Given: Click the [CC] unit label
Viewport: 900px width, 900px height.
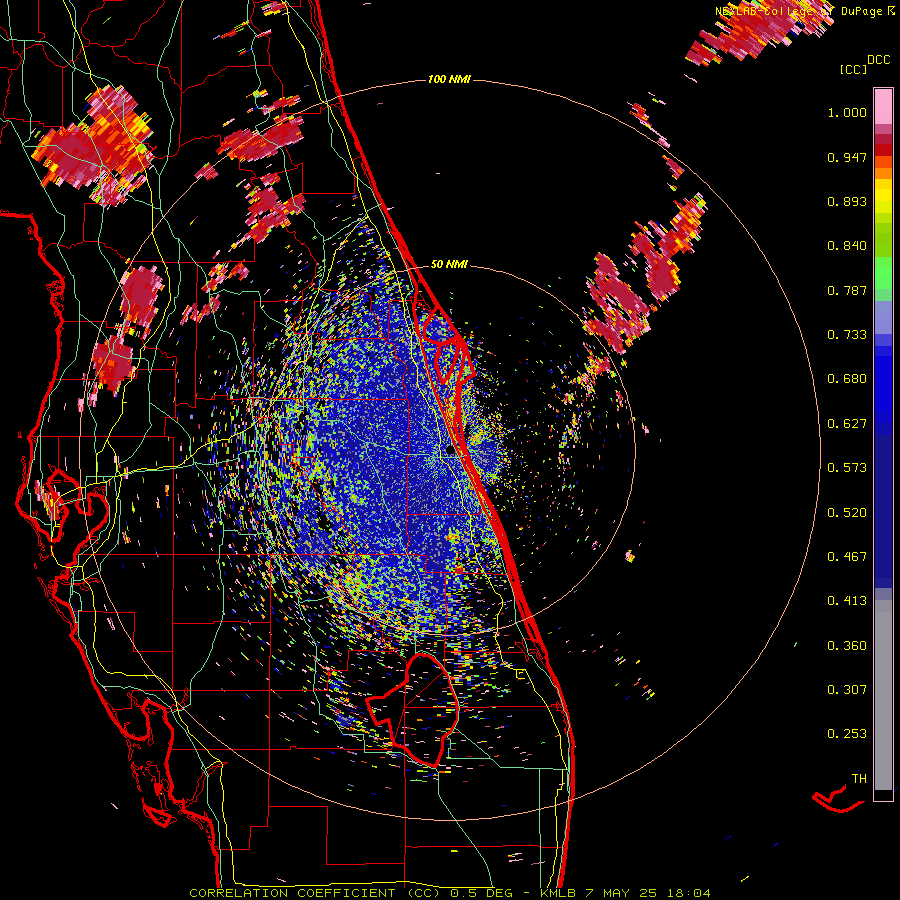Looking at the screenshot, I should coord(854,69).
